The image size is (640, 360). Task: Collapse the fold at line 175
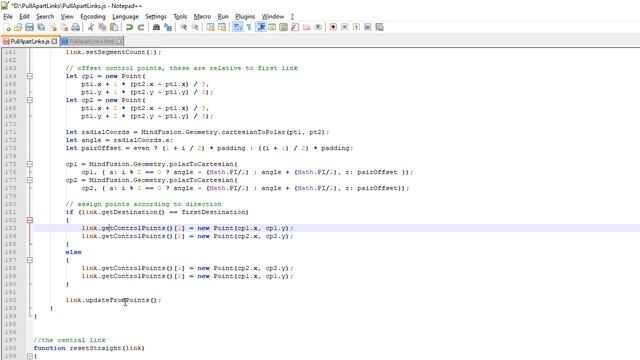(x=30, y=164)
